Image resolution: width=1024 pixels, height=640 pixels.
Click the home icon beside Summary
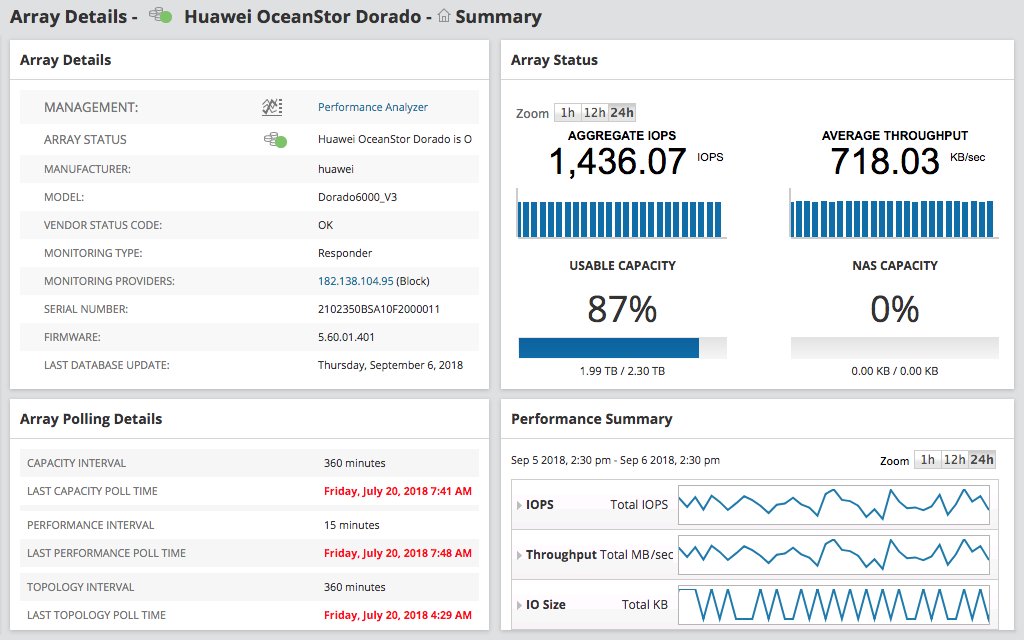click(x=444, y=16)
